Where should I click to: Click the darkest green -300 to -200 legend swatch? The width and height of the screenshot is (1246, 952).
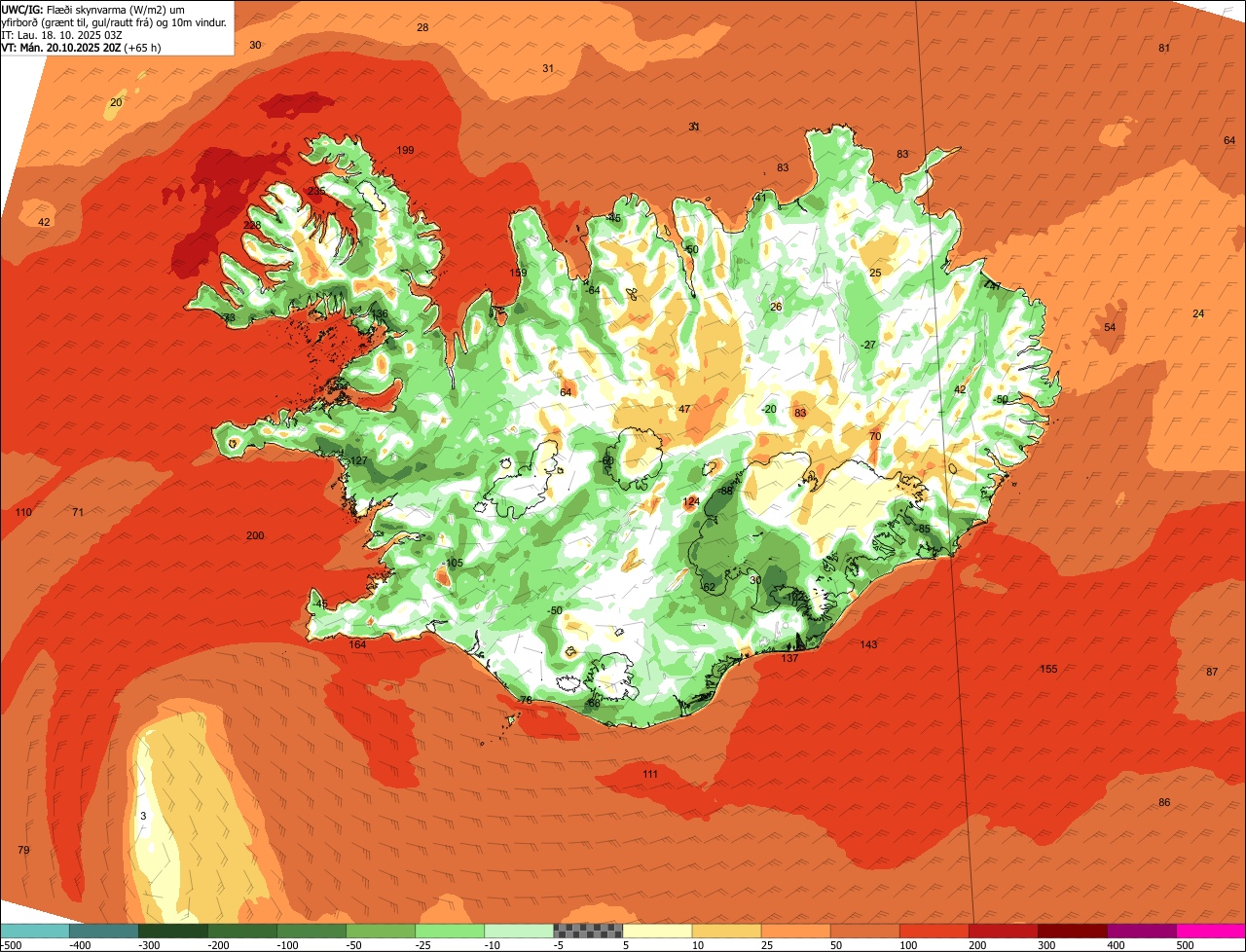click(172, 931)
